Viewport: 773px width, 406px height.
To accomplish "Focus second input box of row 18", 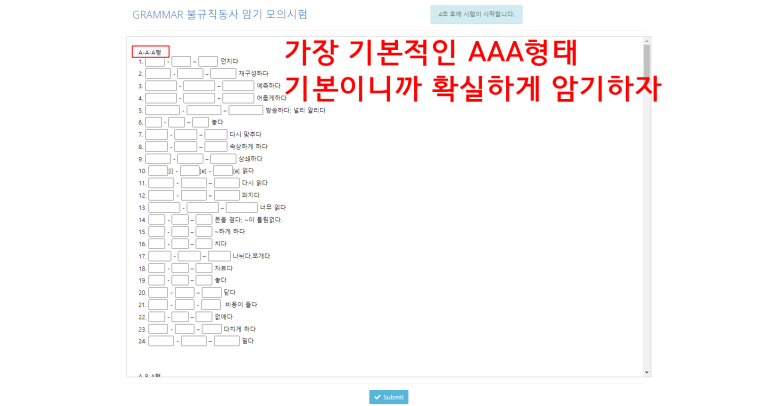I will click(x=180, y=268).
